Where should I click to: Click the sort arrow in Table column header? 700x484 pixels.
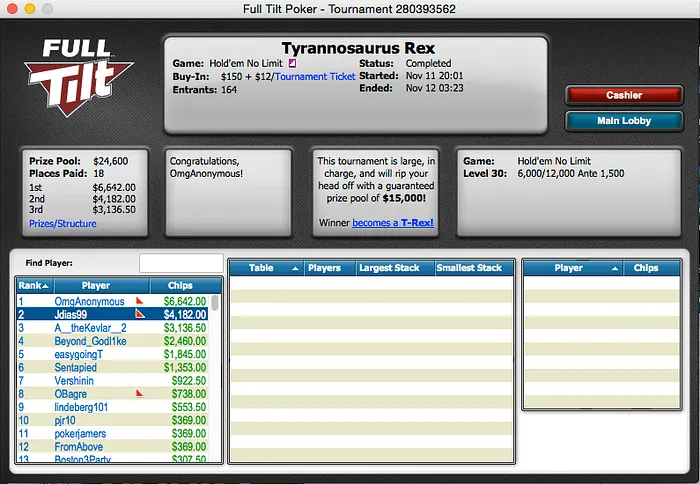pyautogui.click(x=295, y=268)
